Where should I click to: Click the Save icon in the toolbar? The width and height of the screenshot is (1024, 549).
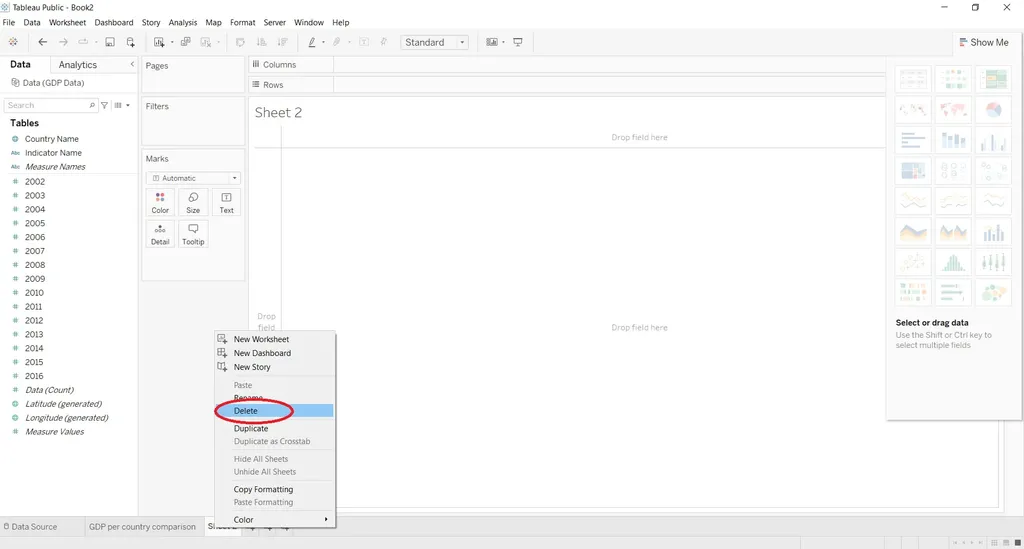110,42
